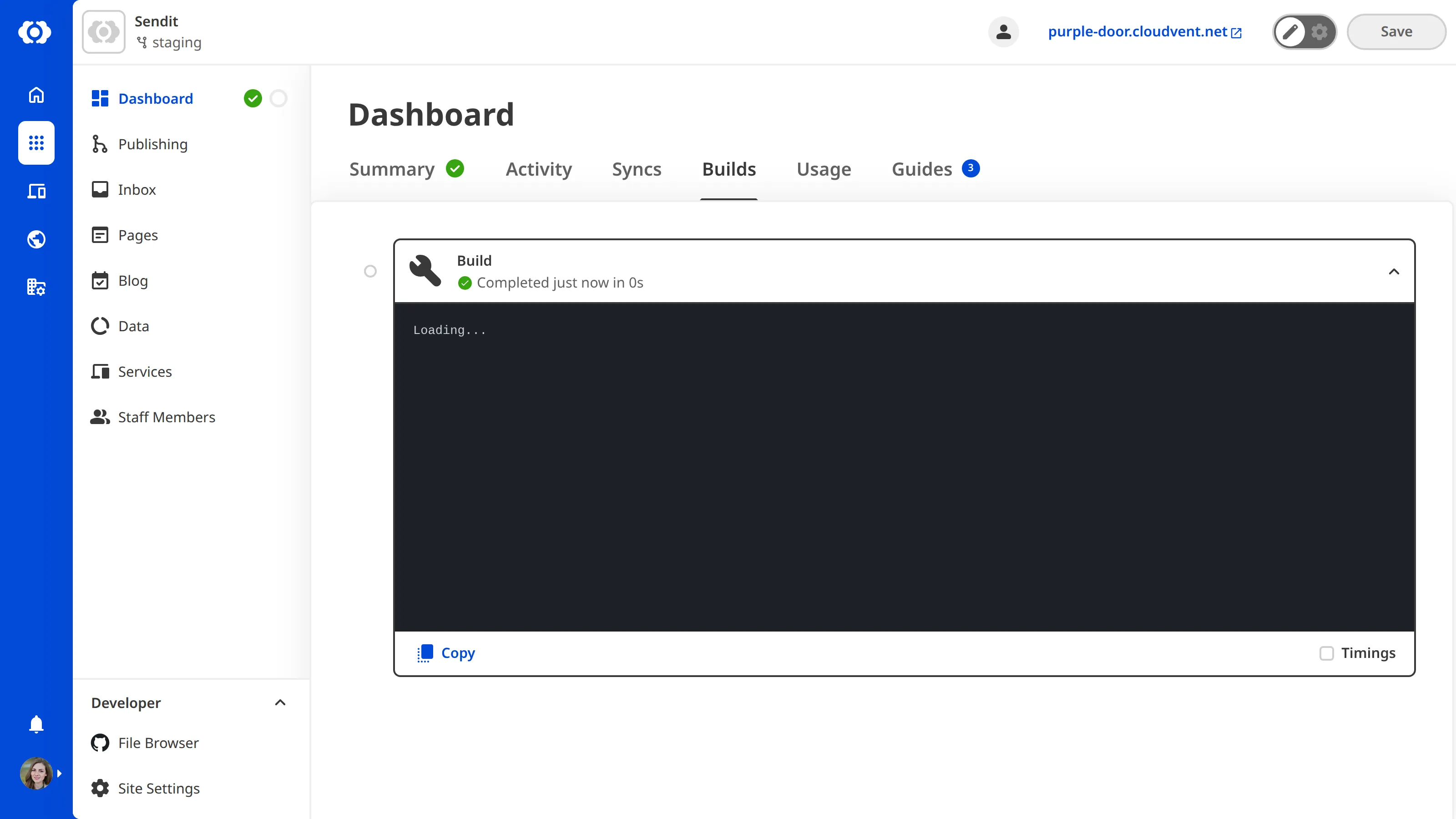Open notifications via the bell icon
The image size is (1456, 819).
click(x=35, y=724)
